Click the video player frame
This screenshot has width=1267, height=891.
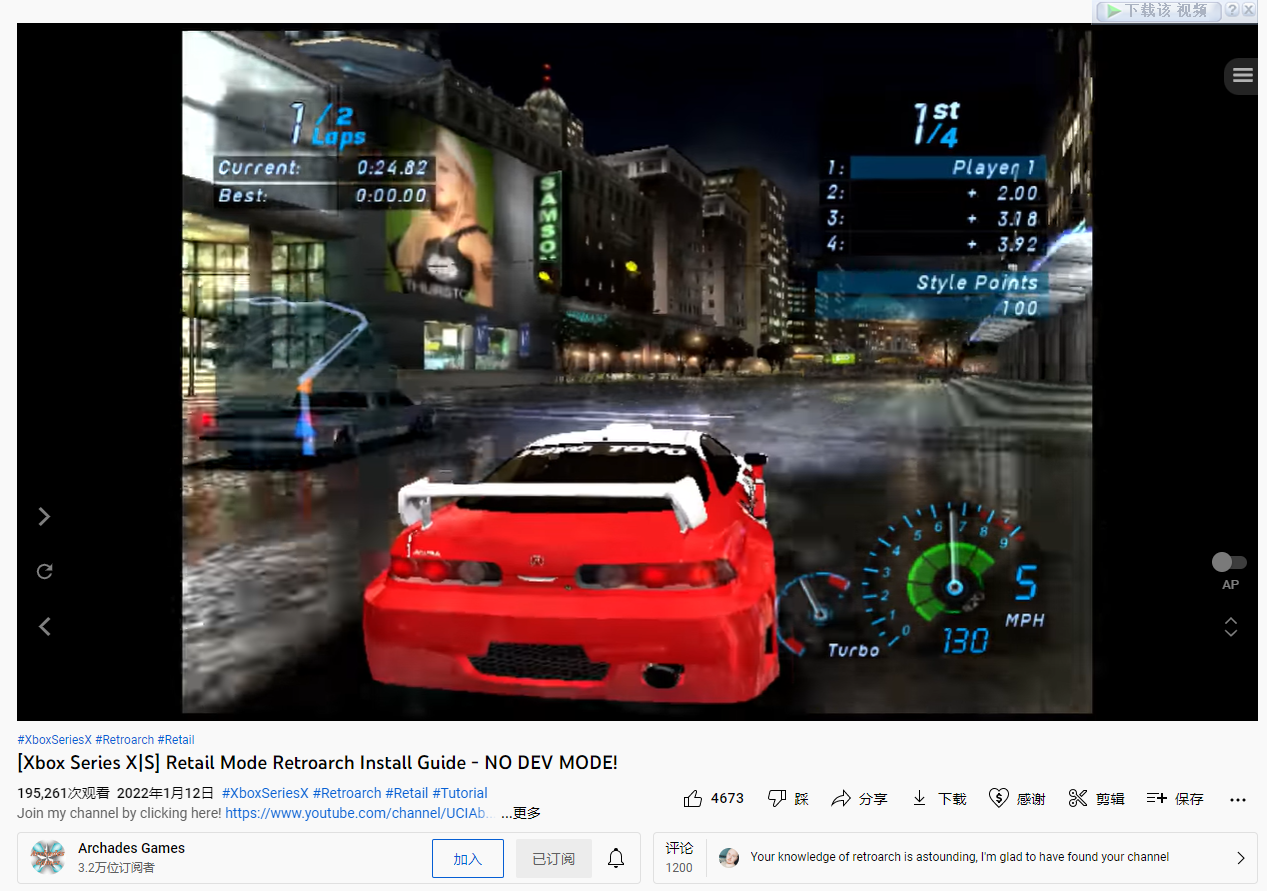637,372
